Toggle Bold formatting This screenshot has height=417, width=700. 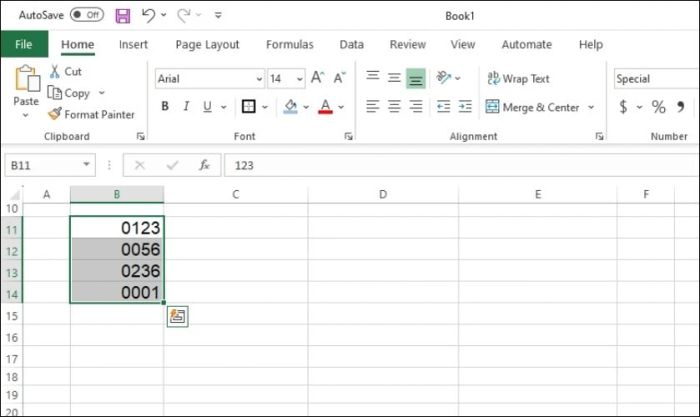[x=165, y=106]
